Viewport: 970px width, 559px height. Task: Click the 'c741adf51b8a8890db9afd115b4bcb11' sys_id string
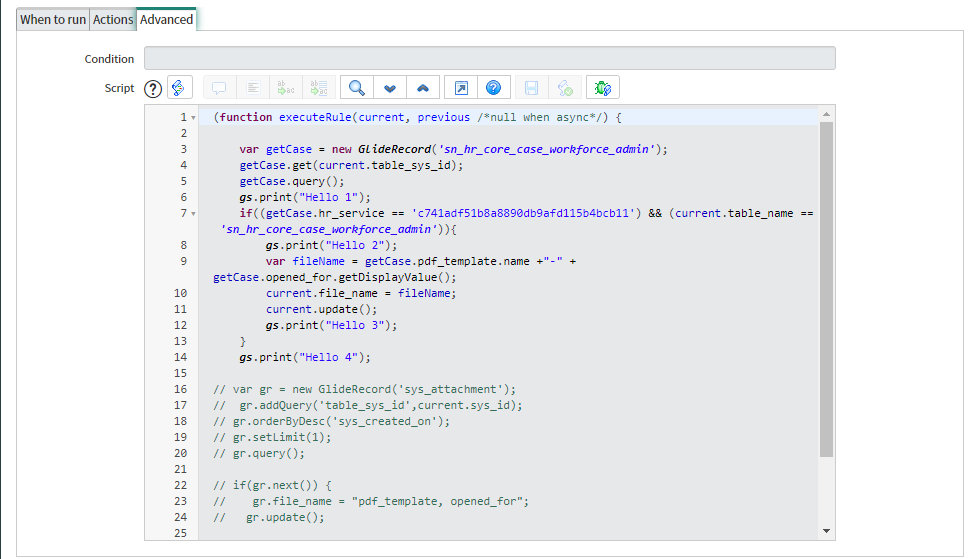tap(523, 213)
